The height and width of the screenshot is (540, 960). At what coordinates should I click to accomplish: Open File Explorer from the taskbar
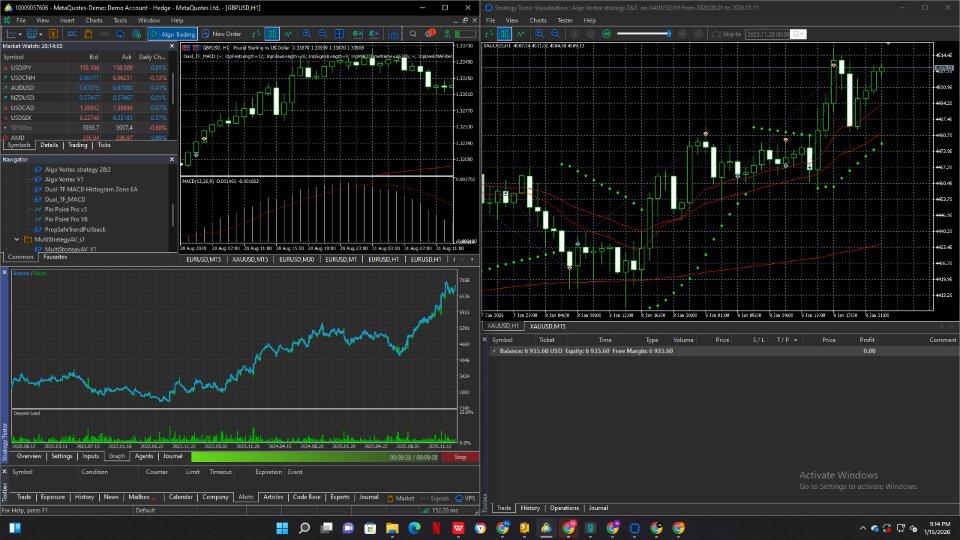pyautogui.click(x=392, y=528)
